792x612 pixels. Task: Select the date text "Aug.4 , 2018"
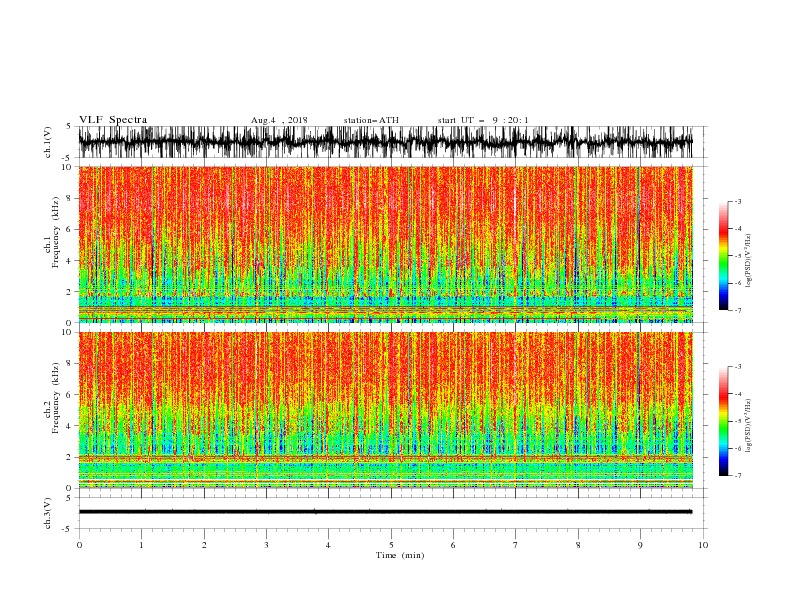(279, 120)
